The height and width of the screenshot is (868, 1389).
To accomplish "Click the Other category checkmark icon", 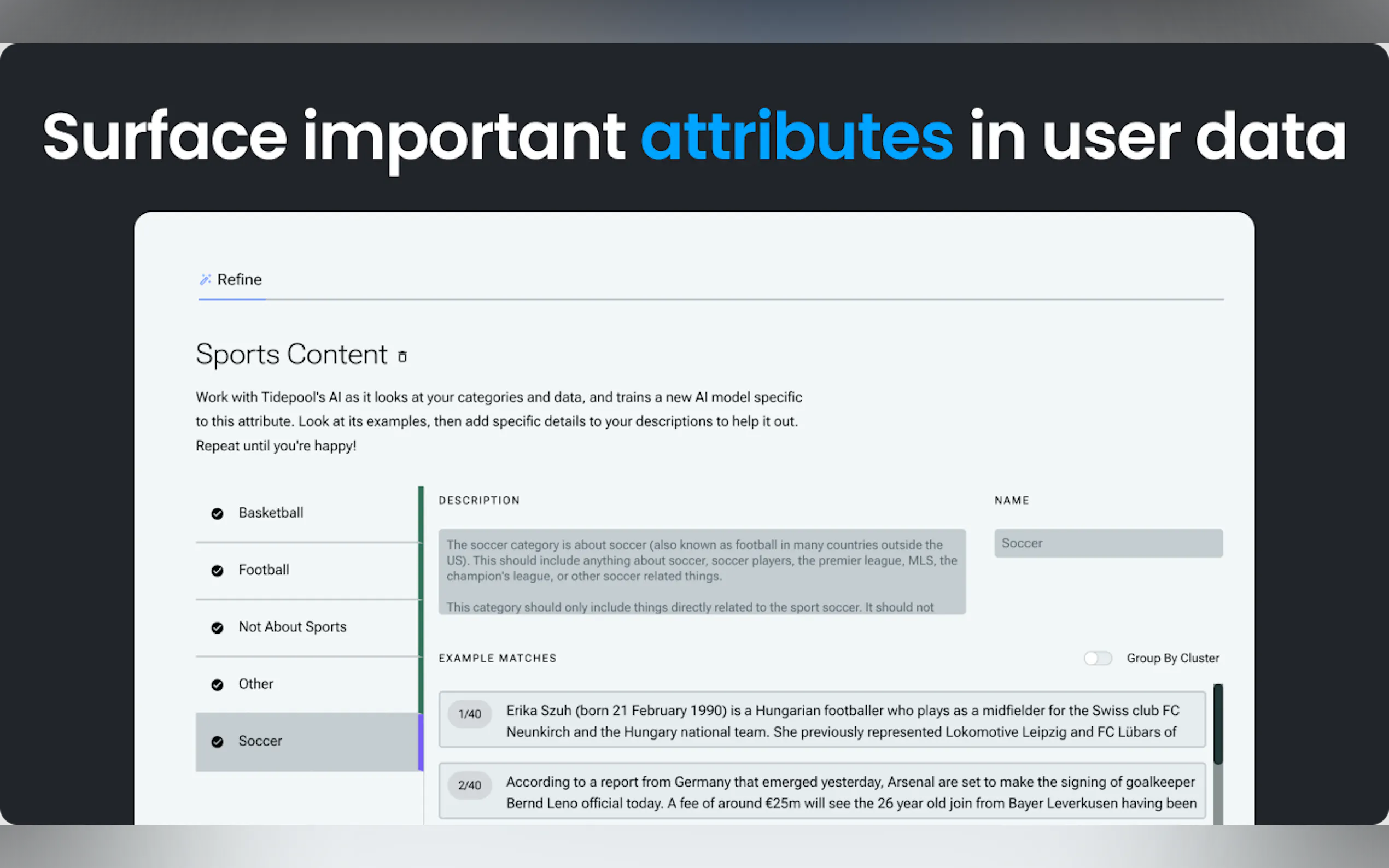I will (x=217, y=684).
